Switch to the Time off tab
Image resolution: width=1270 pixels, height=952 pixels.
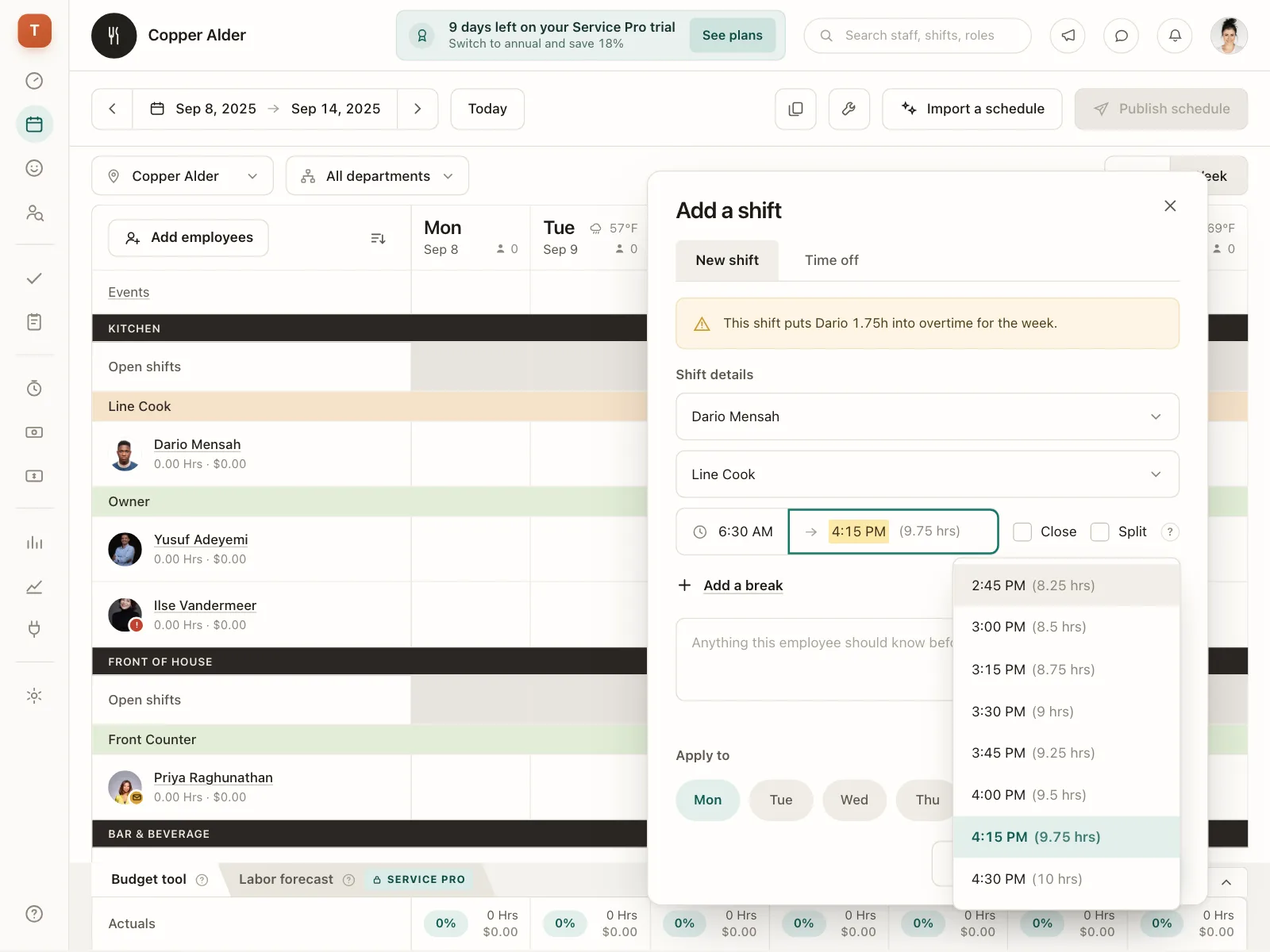coord(831,260)
